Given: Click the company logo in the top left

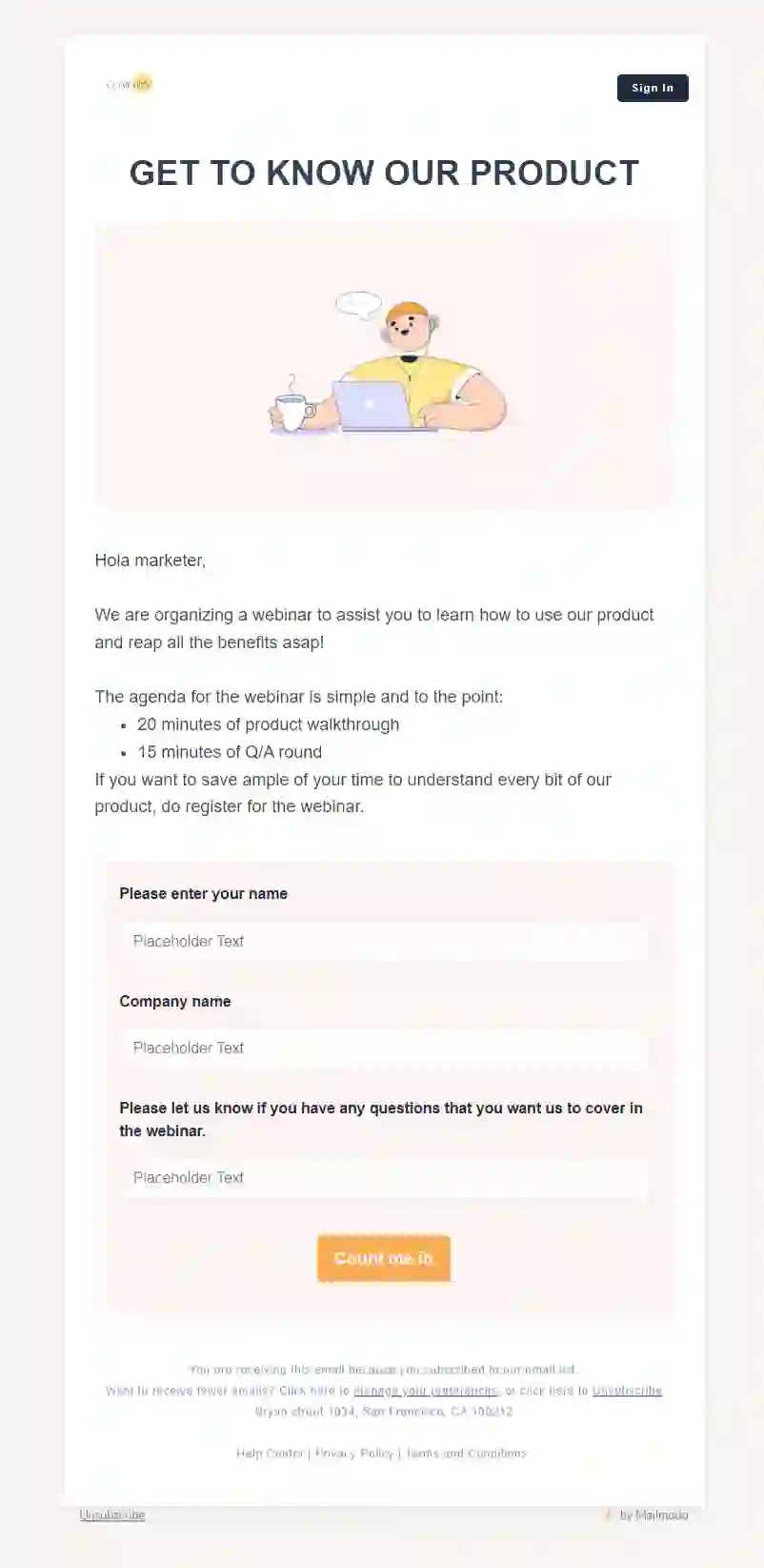Looking at the screenshot, I should click(129, 84).
